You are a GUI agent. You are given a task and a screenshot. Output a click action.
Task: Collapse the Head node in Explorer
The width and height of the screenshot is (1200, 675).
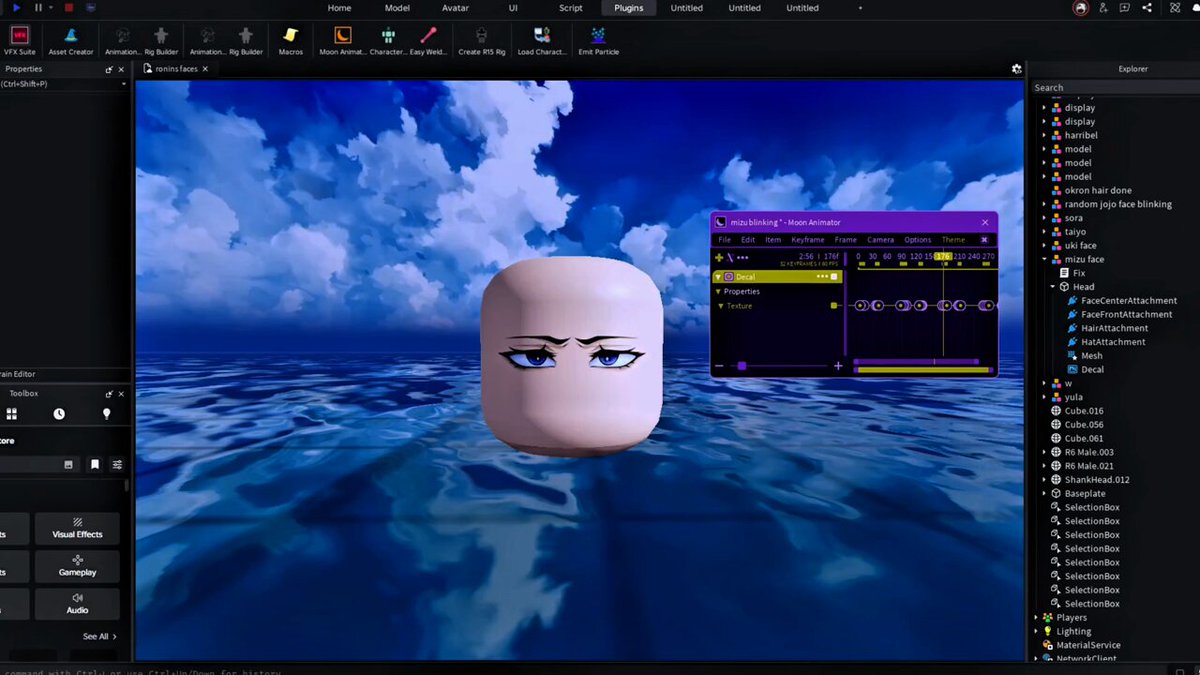(1053, 287)
